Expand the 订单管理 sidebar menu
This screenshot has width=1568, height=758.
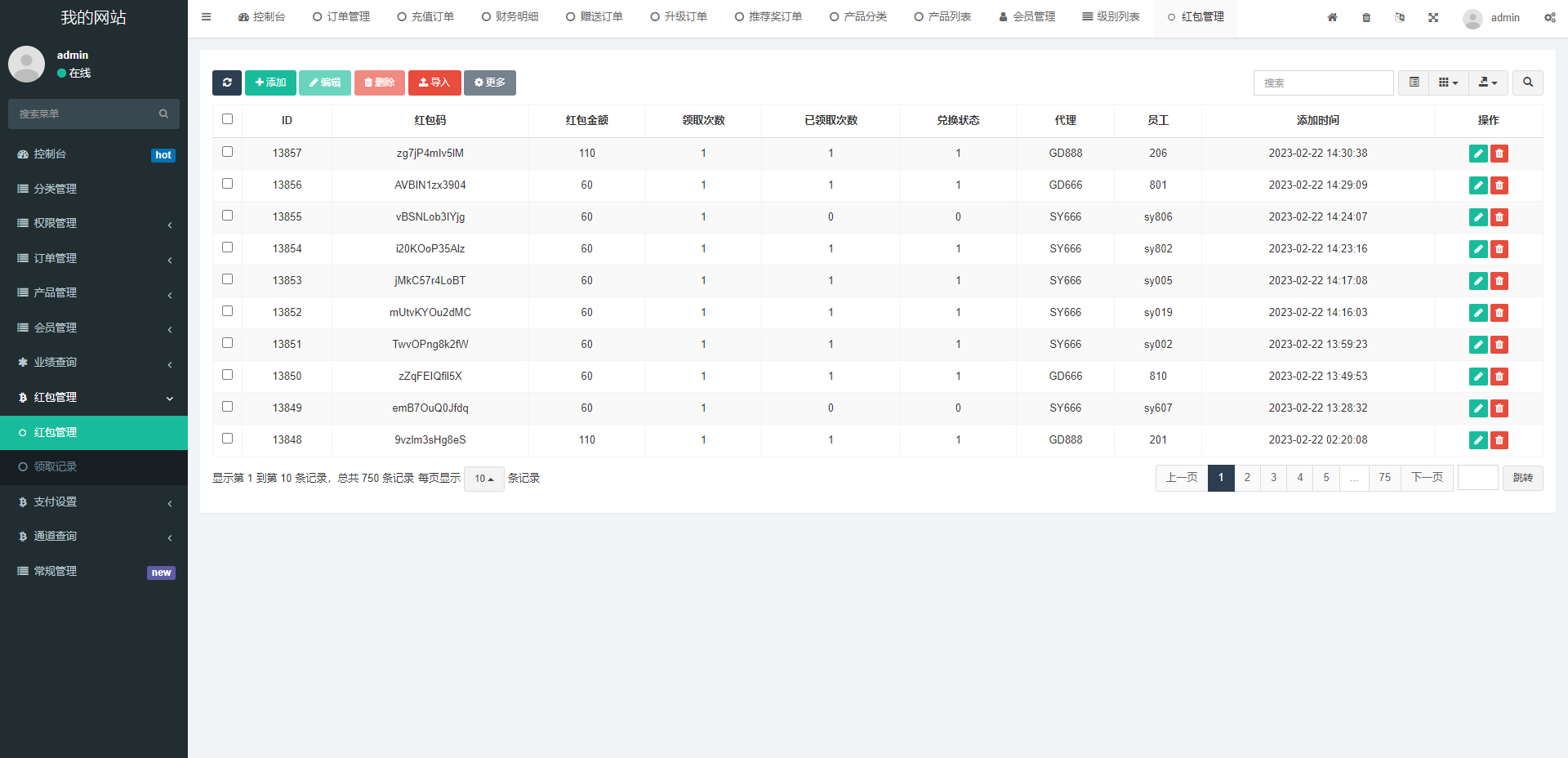pos(94,258)
